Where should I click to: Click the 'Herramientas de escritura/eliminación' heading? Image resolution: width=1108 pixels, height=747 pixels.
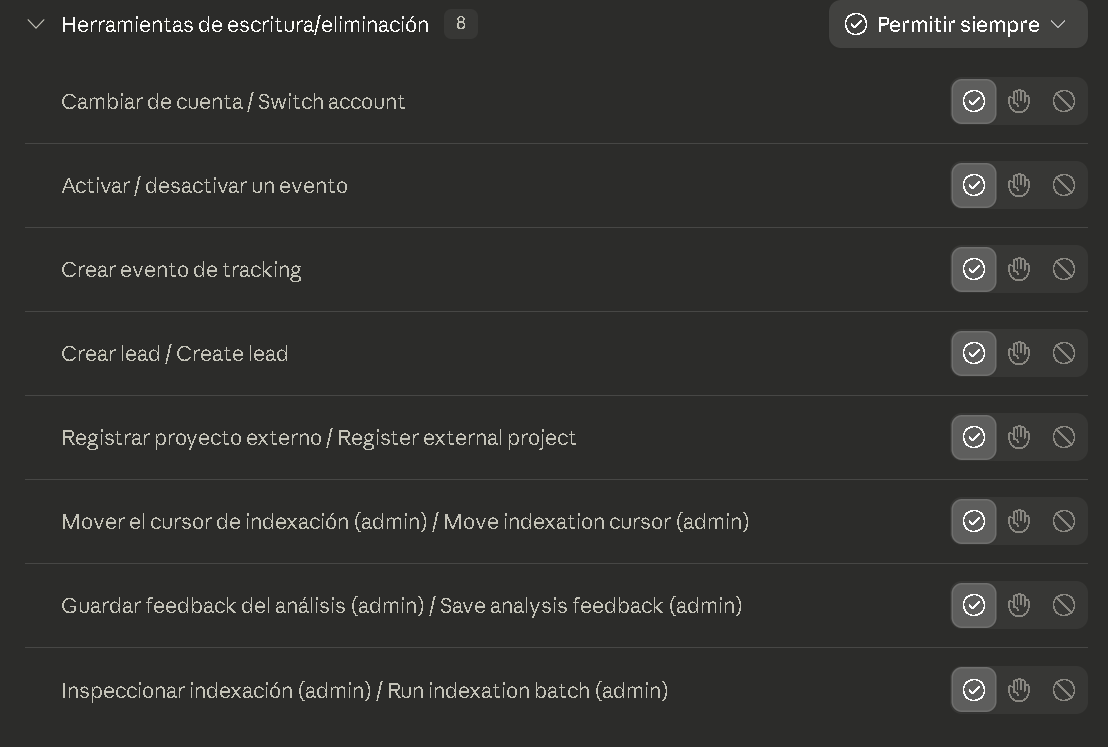tap(245, 25)
